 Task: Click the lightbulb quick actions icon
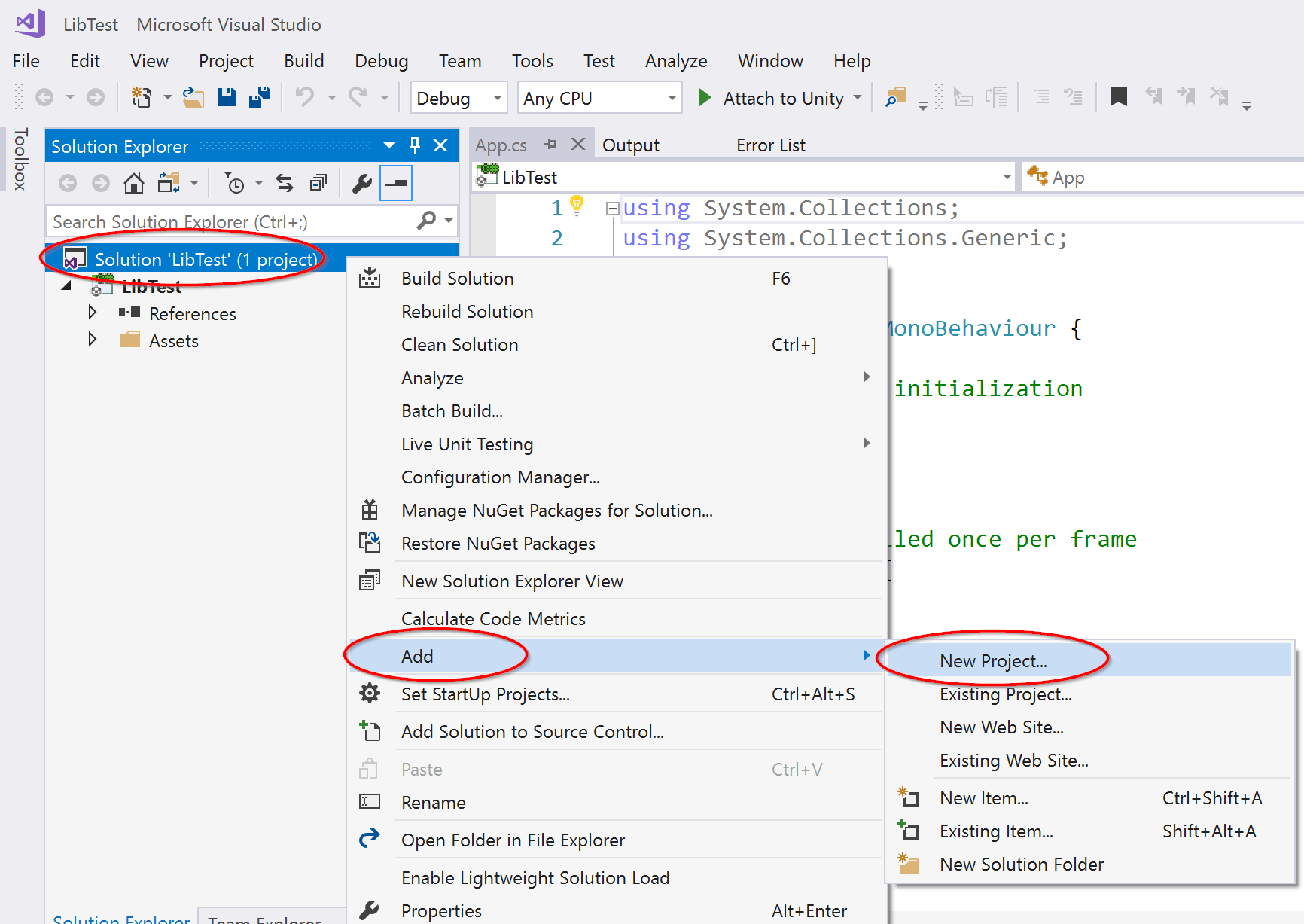(577, 205)
